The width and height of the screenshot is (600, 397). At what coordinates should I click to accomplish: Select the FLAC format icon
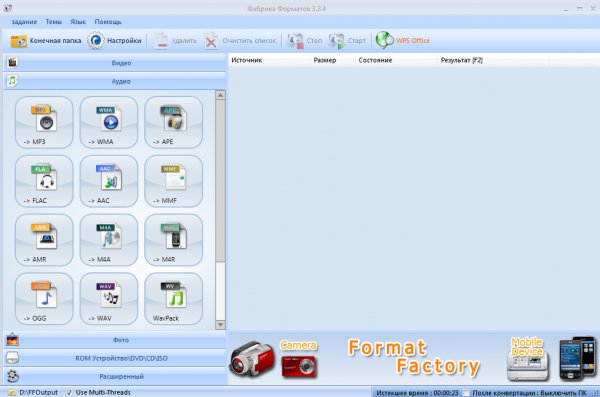[x=44, y=181]
